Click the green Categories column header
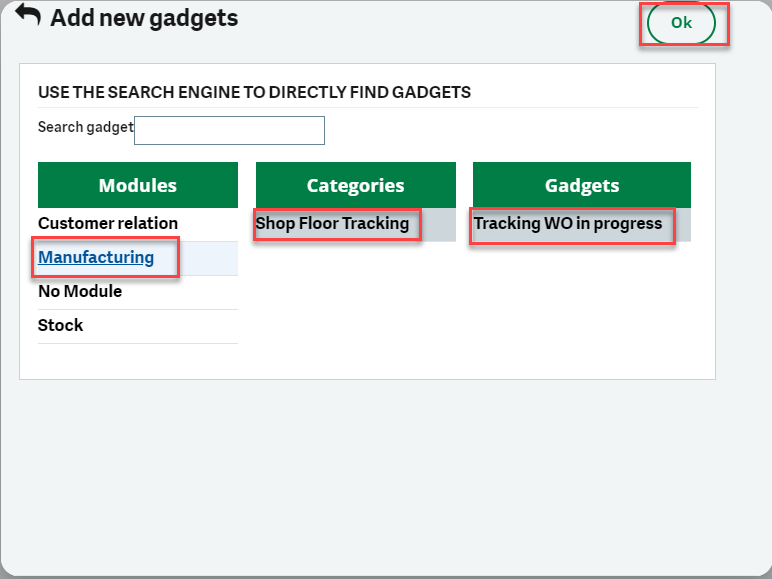The height and width of the screenshot is (579, 772). pos(355,185)
